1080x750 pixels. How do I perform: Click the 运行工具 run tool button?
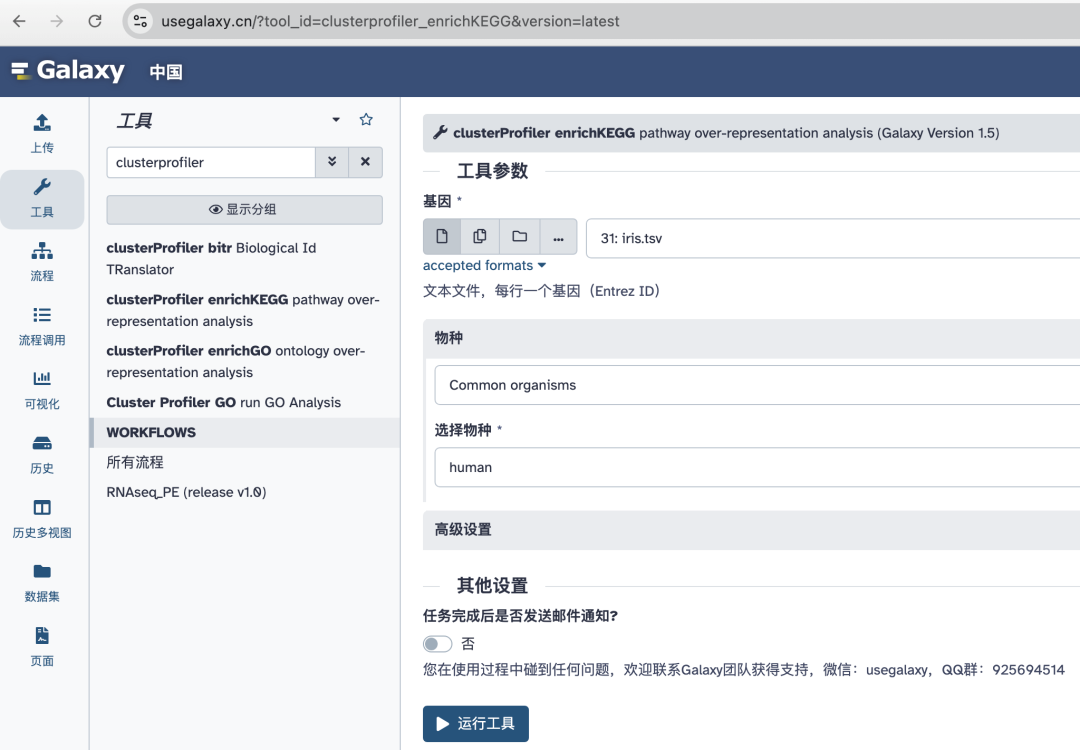point(476,724)
